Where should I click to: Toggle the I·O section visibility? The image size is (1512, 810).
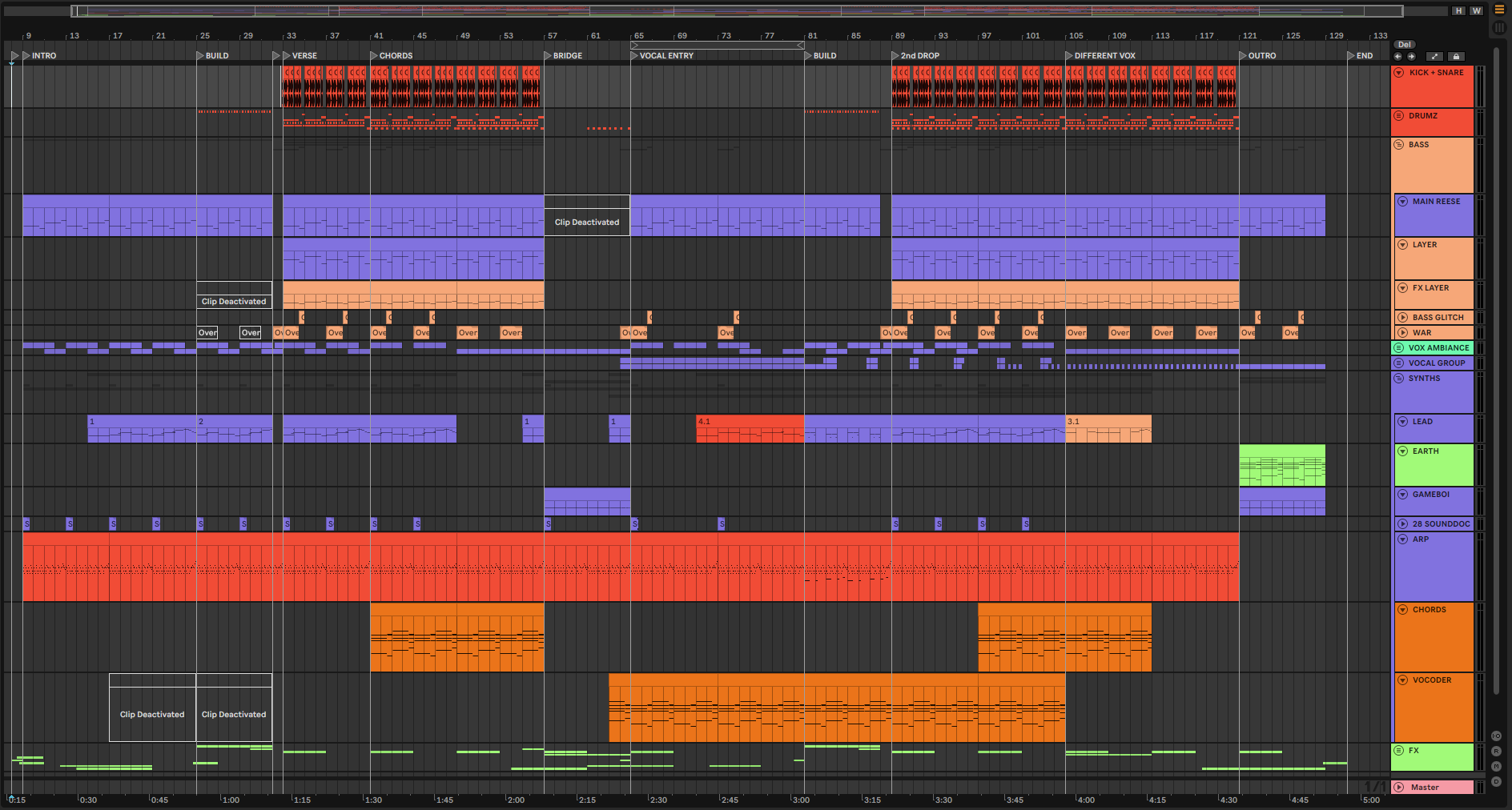pyautogui.click(x=1496, y=736)
